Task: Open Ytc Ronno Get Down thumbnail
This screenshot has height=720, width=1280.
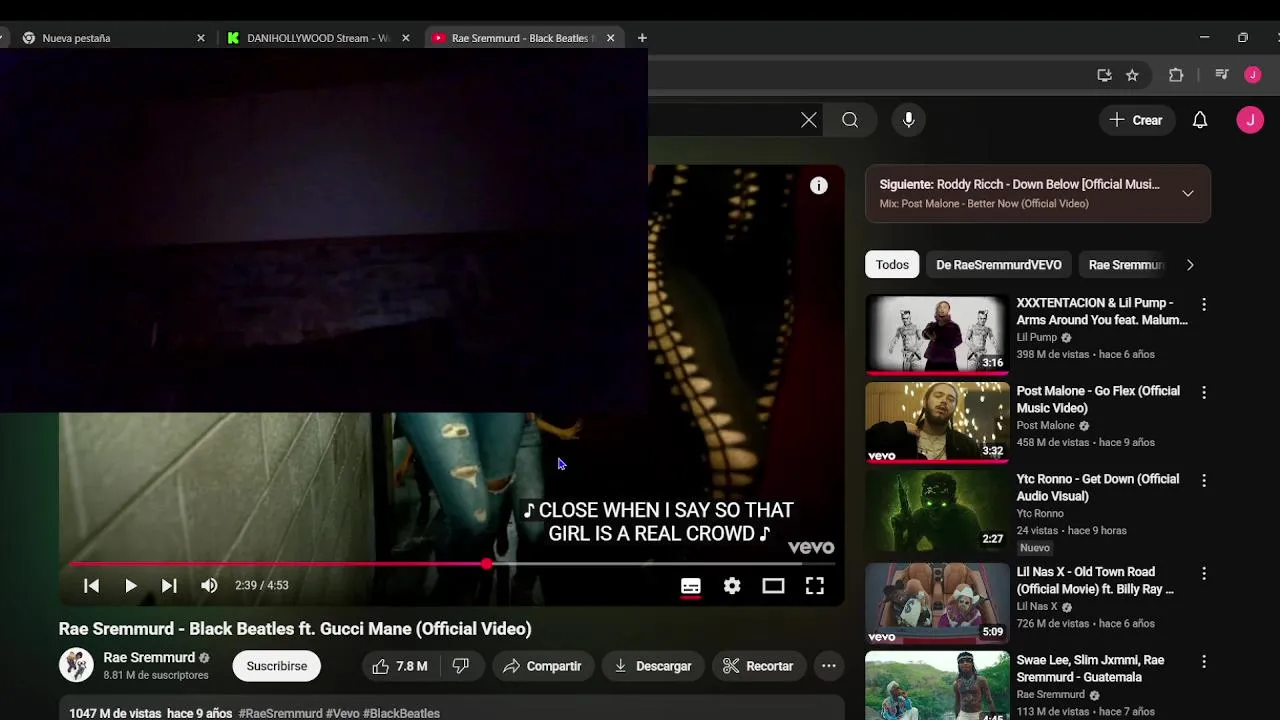Action: [x=937, y=510]
